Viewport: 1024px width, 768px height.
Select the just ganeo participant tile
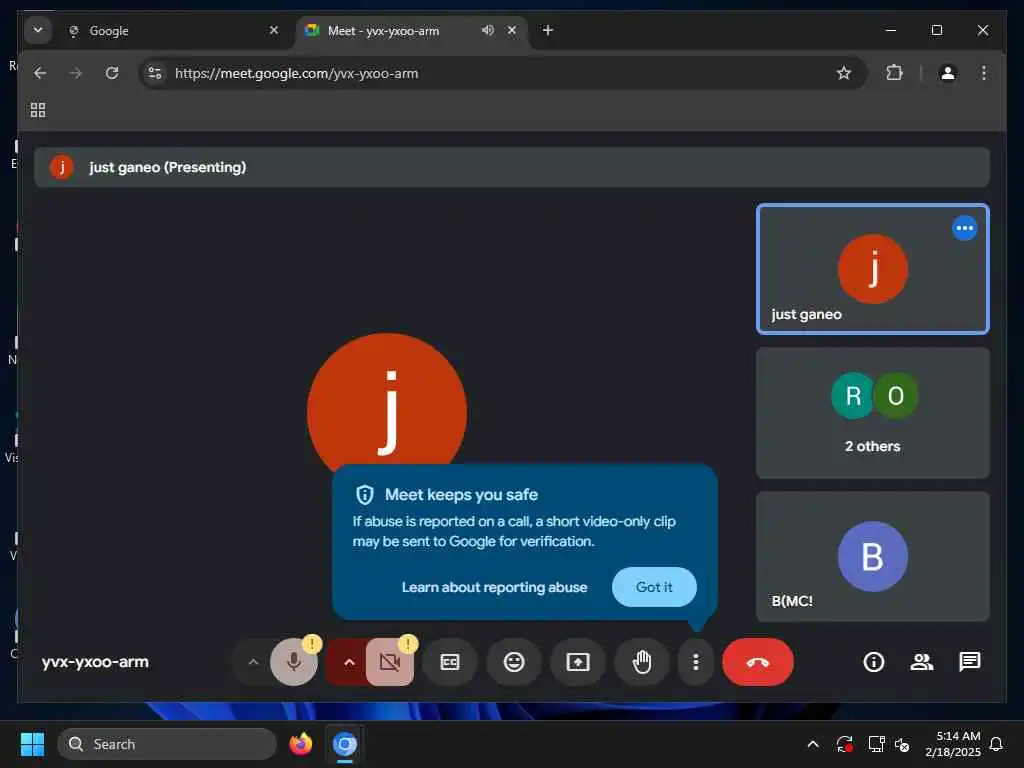[x=872, y=269]
